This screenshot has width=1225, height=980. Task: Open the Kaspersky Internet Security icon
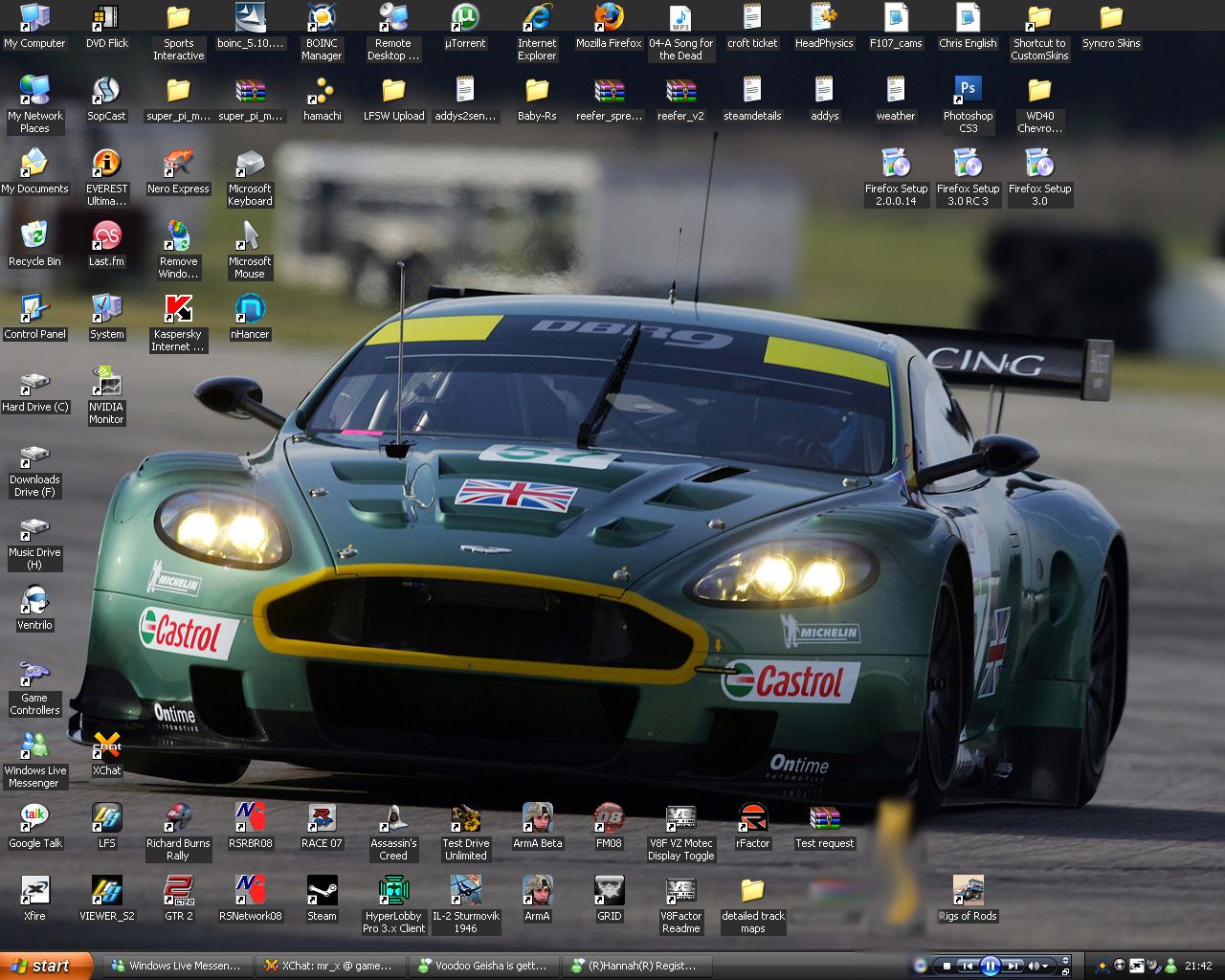pyautogui.click(x=178, y=310)
